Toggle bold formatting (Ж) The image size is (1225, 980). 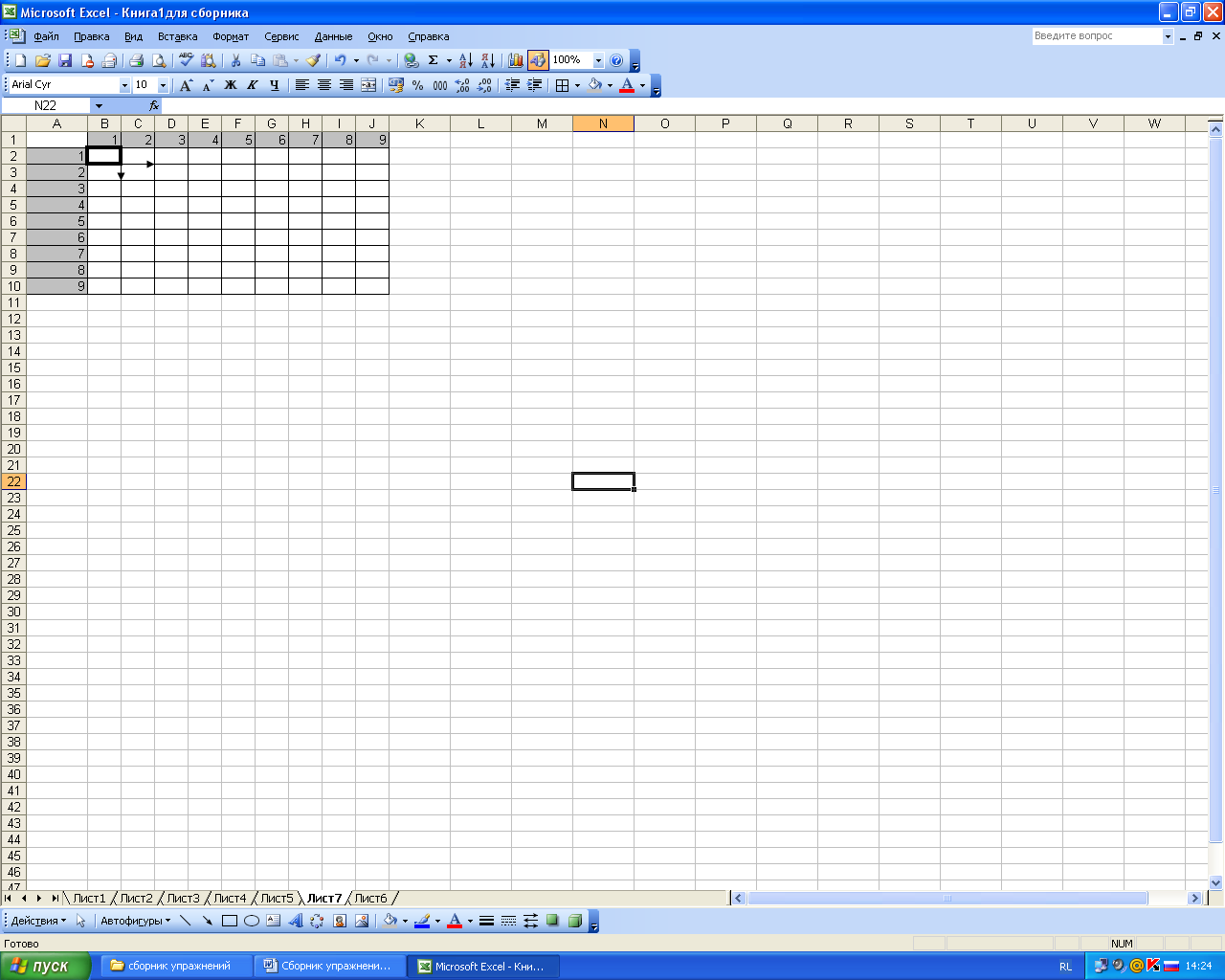click(231, 85)
